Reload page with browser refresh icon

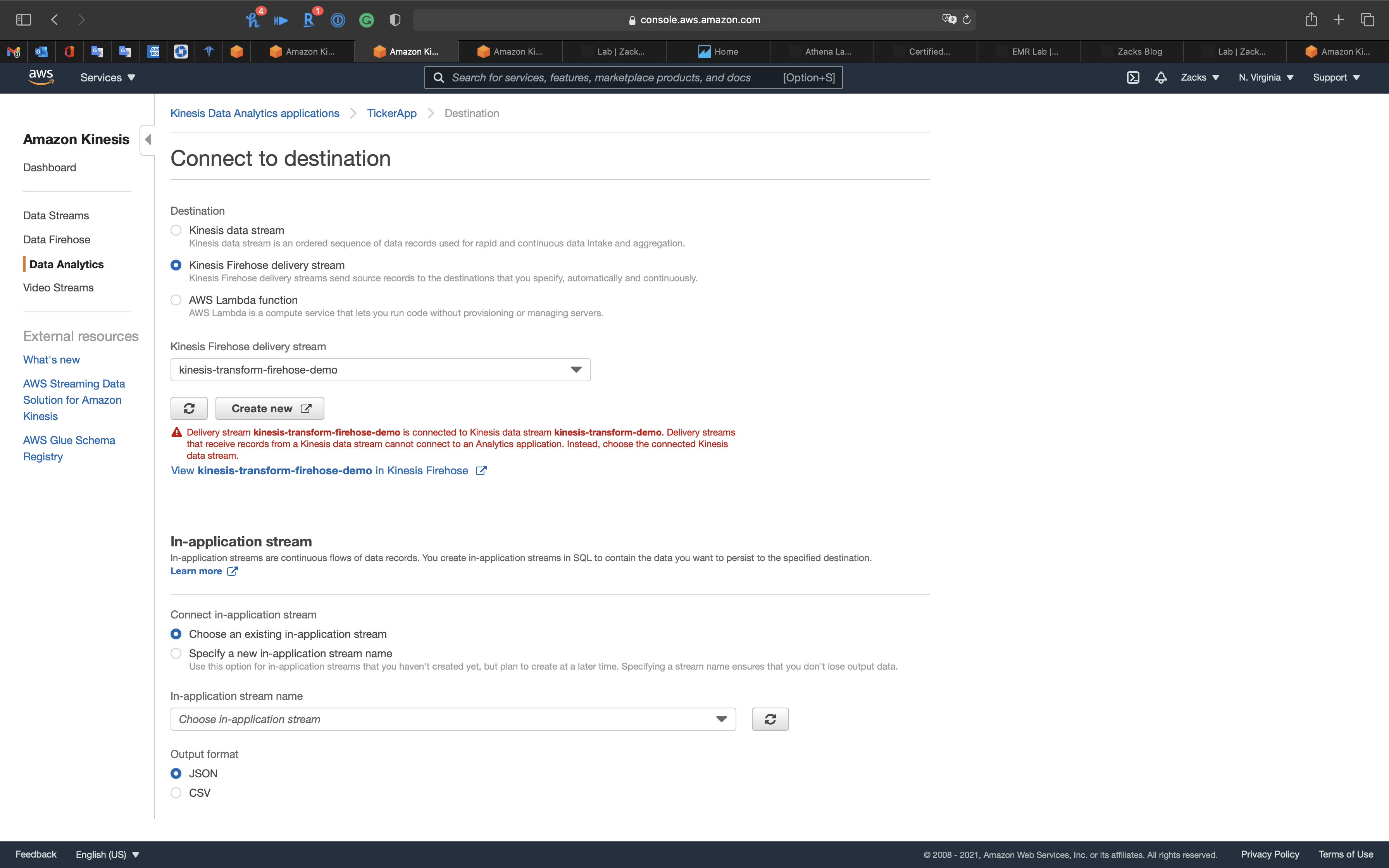coord(967,19)
